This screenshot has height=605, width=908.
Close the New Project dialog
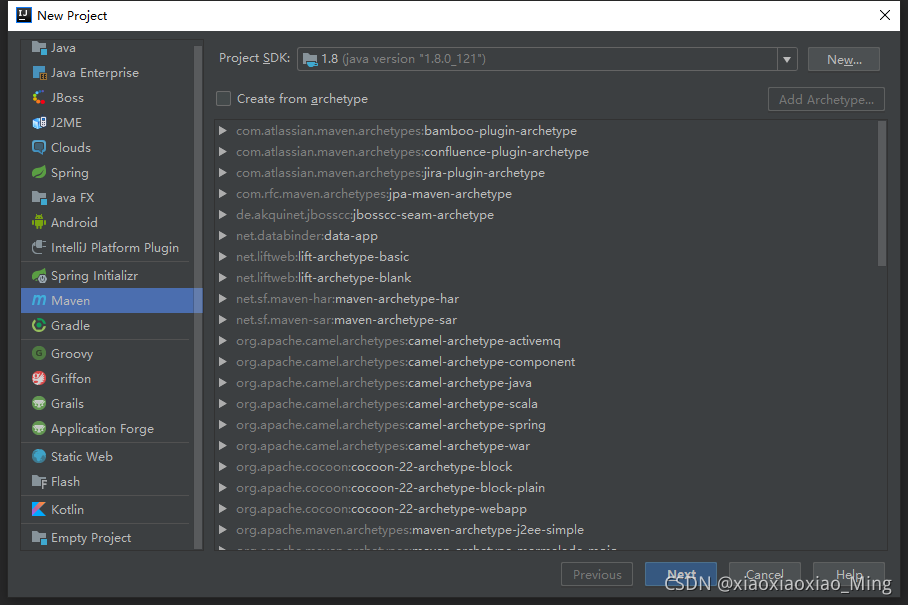885,15
